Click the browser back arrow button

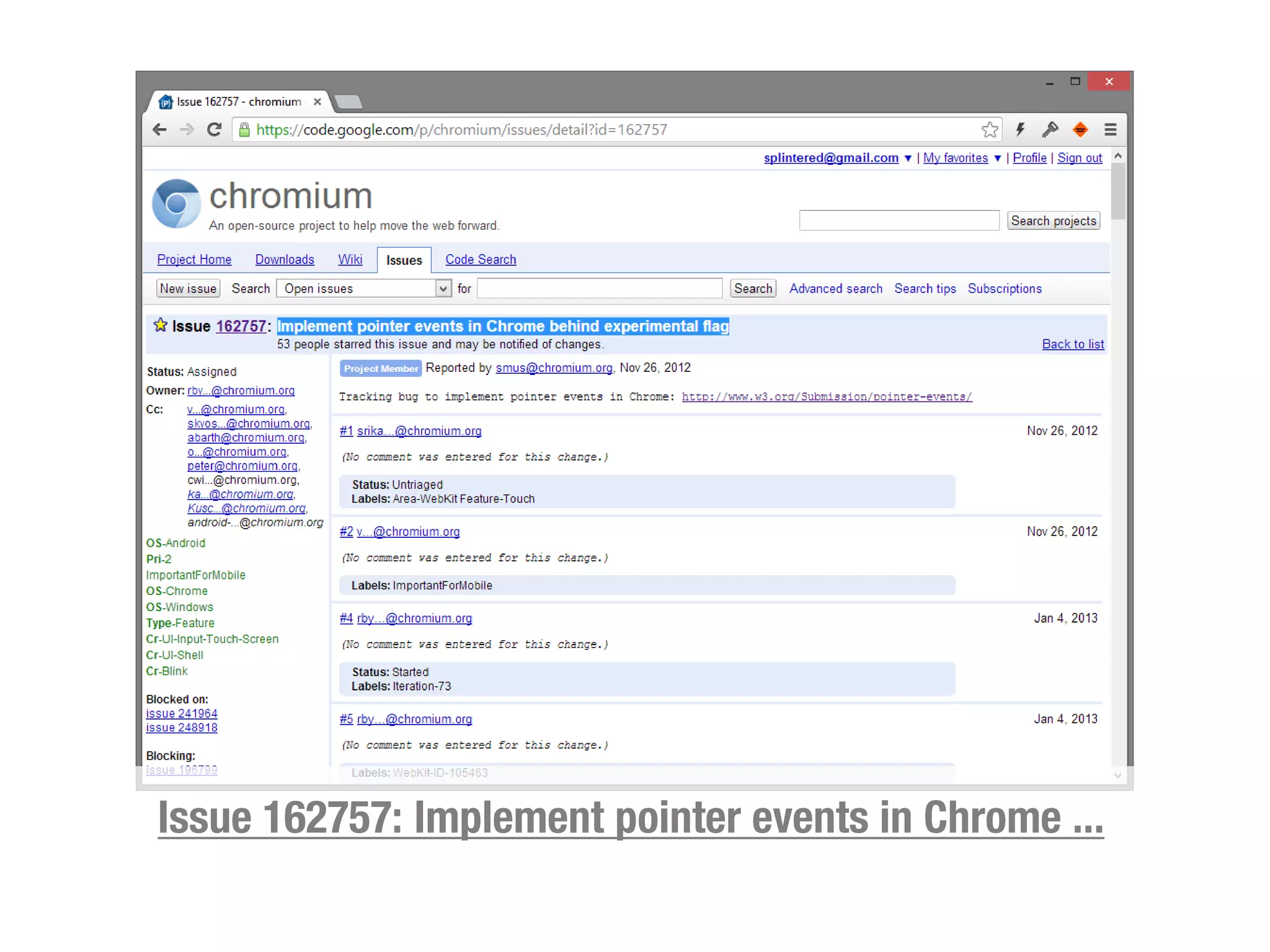pos(159,130)
